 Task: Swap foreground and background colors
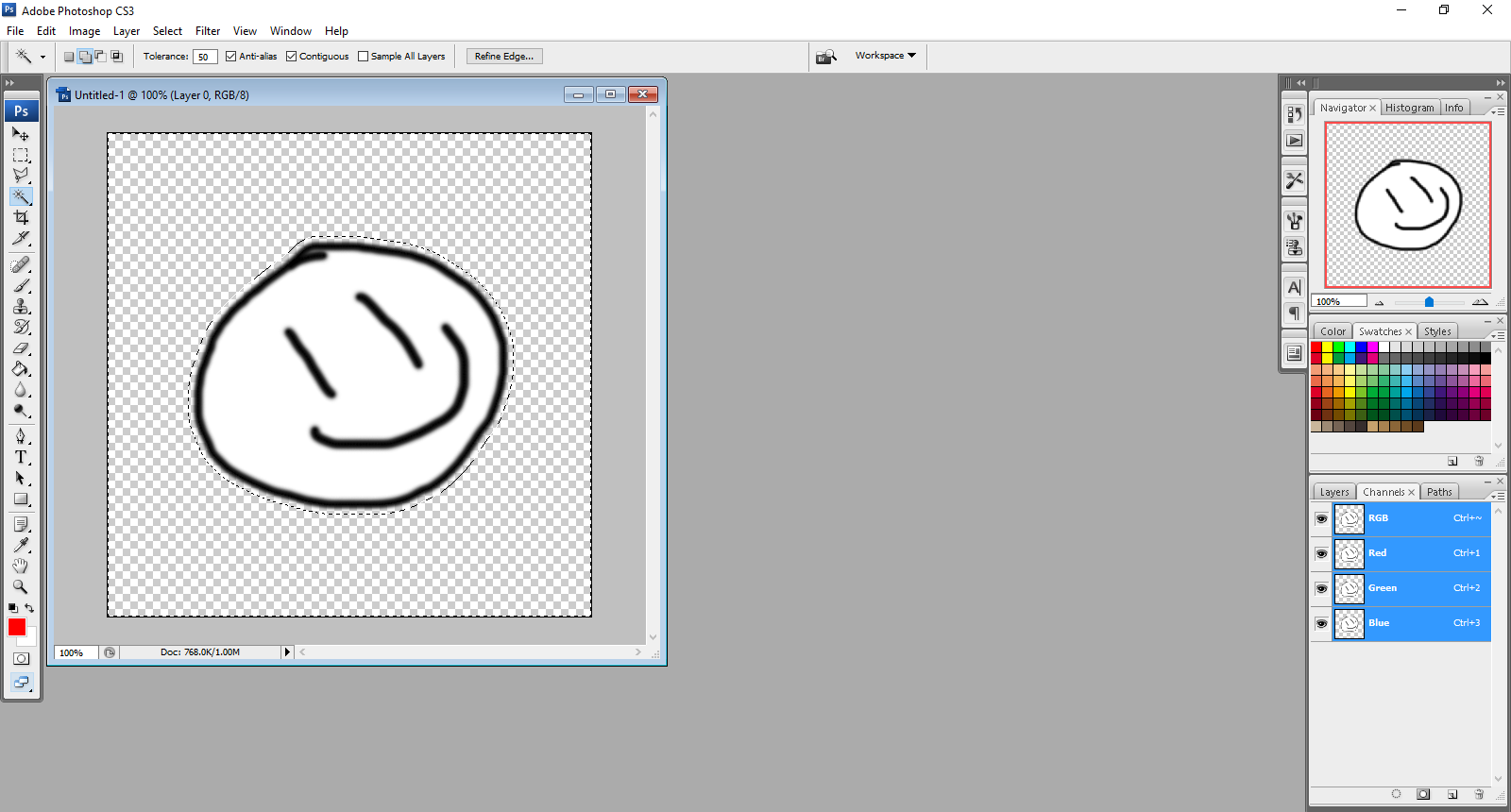(x=29, y=608)
